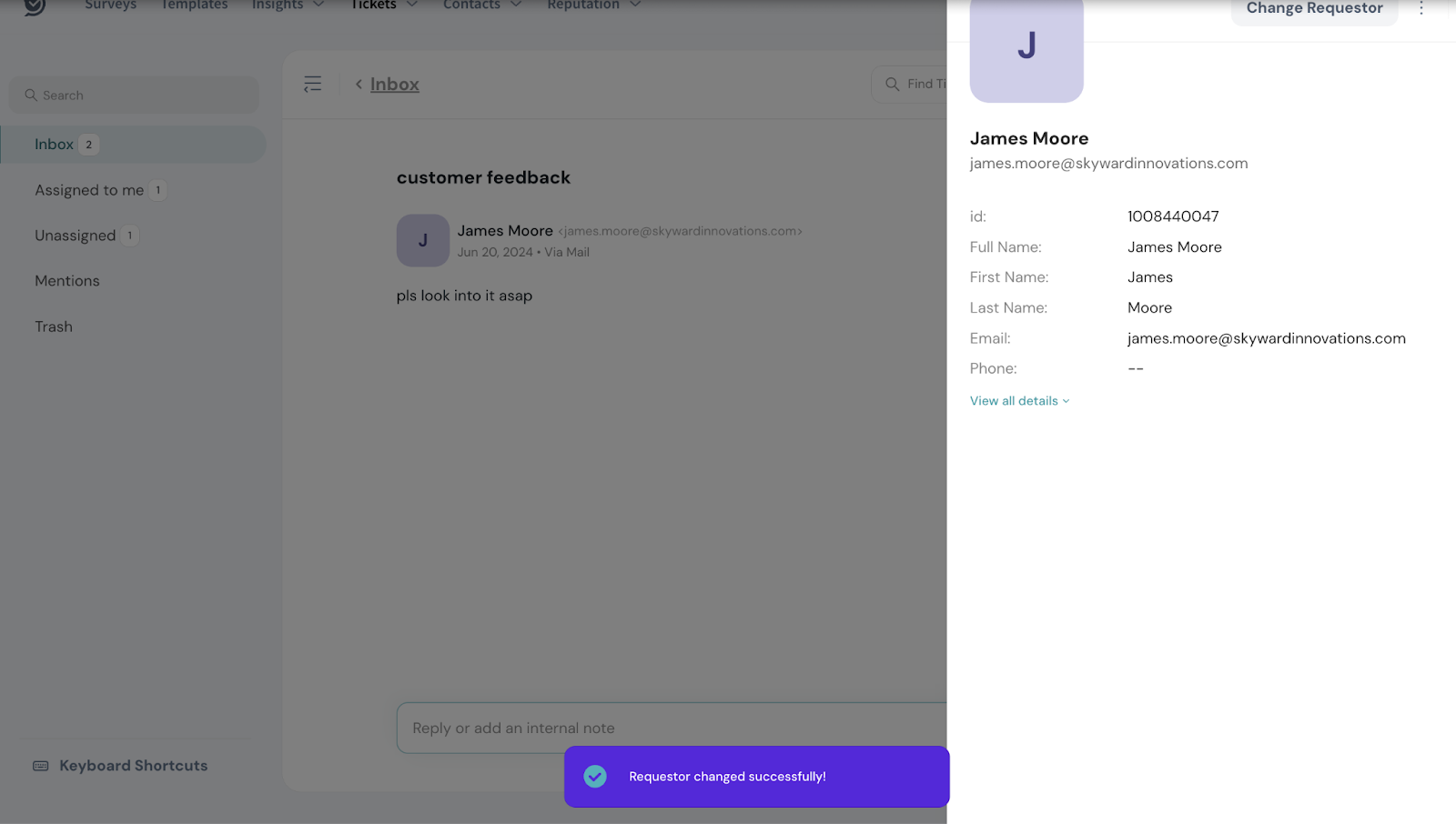
Task: Select the Unassigned folder
Action: [76, 236]
